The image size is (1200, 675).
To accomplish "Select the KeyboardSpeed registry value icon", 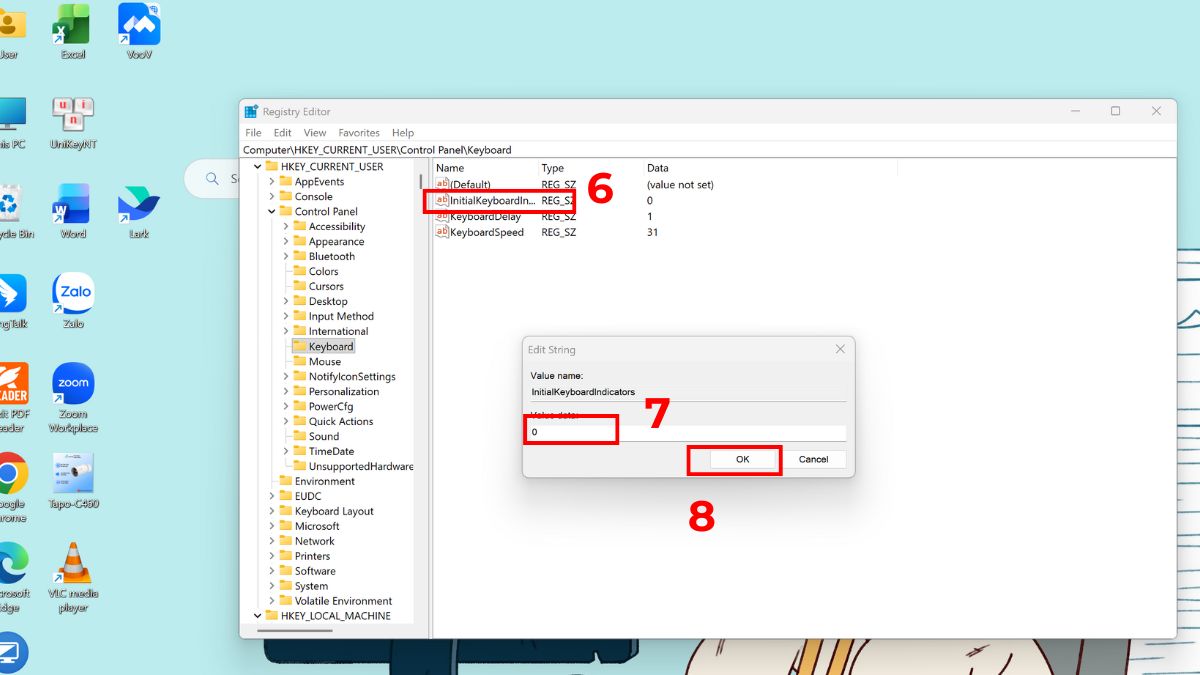I will [x=442, y=232].
